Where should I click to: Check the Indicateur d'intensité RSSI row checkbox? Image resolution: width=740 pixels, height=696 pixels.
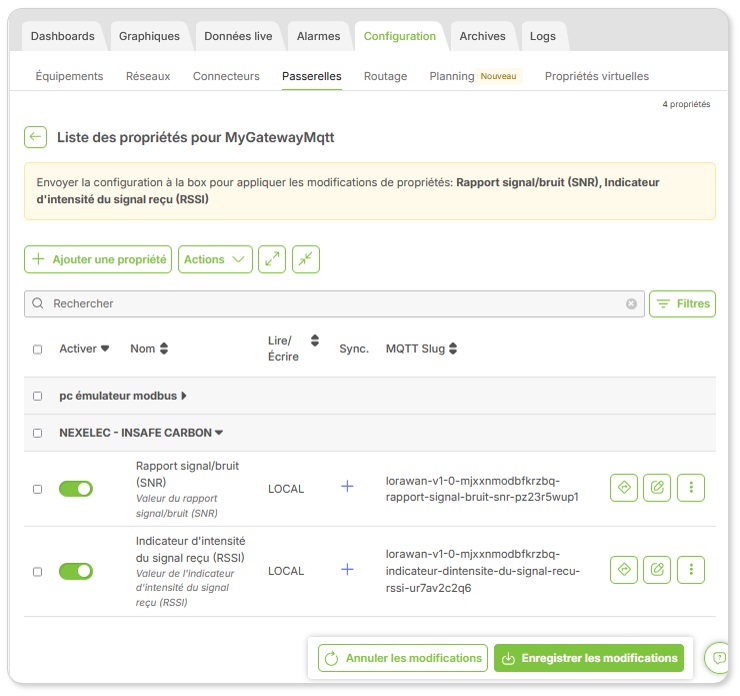(x=37, y=572)
